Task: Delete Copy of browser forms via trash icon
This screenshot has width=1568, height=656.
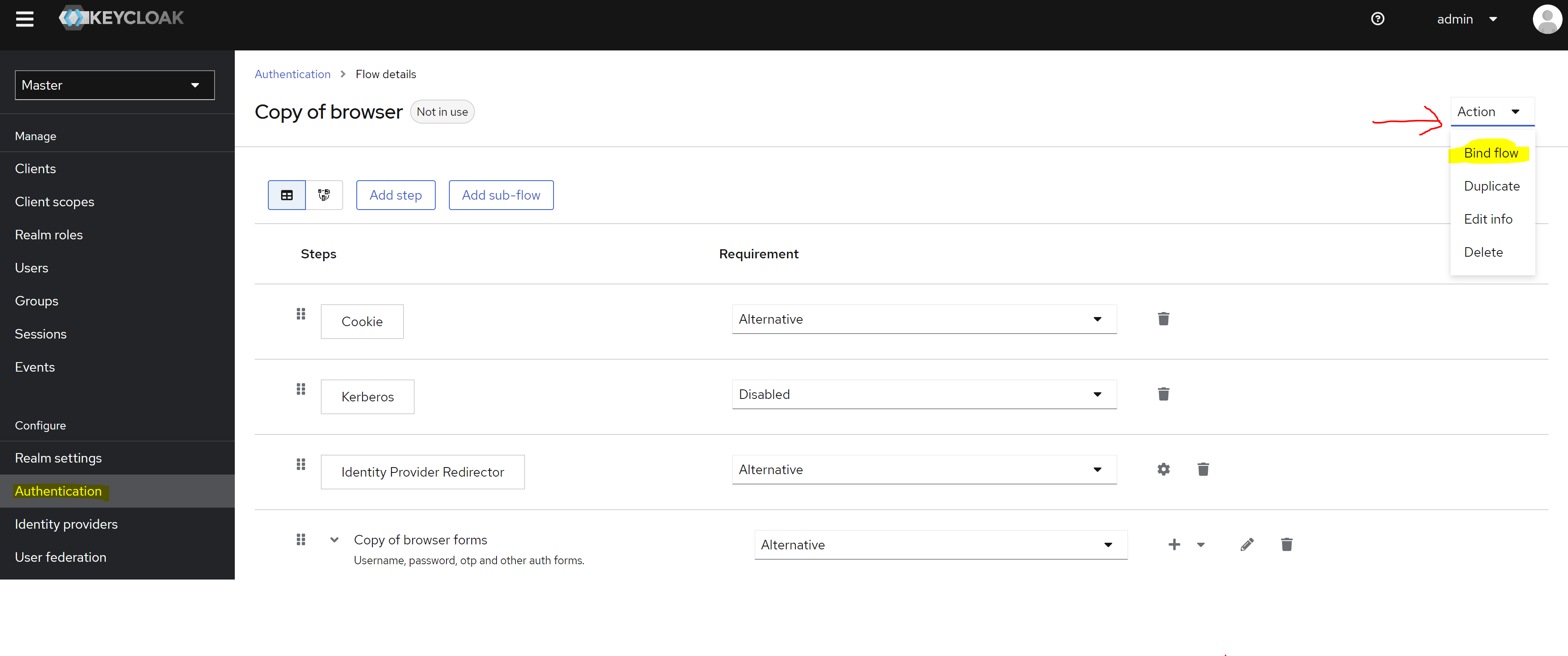Action: (x=1287, y=544)
